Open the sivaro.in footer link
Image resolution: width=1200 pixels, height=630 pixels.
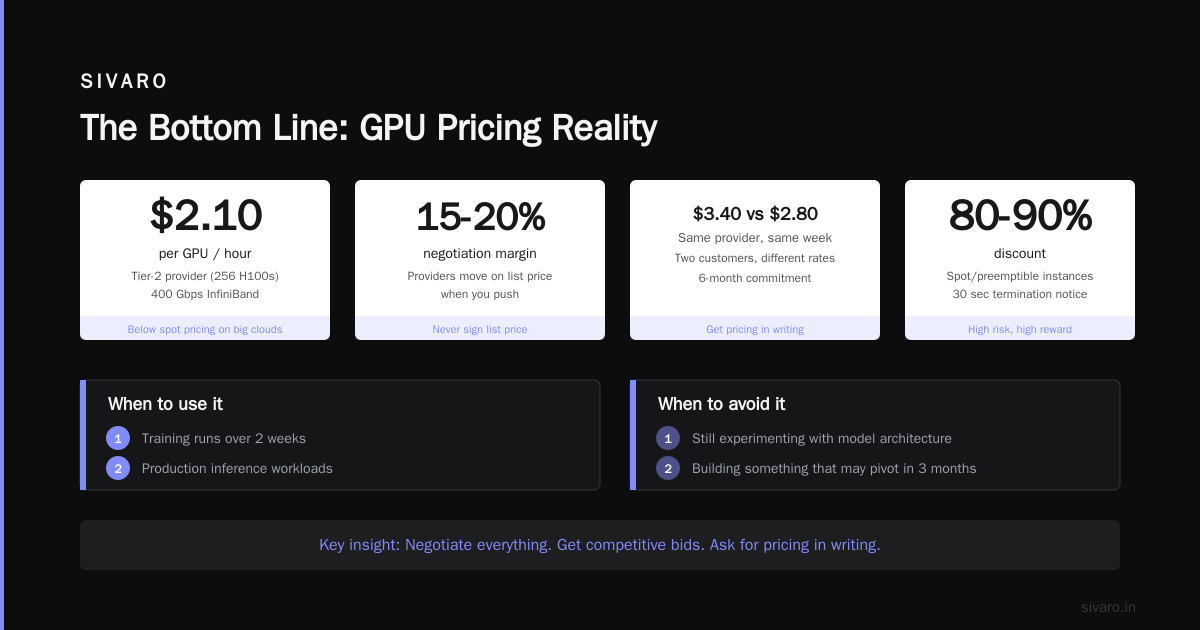click(x=1108, y=607)
